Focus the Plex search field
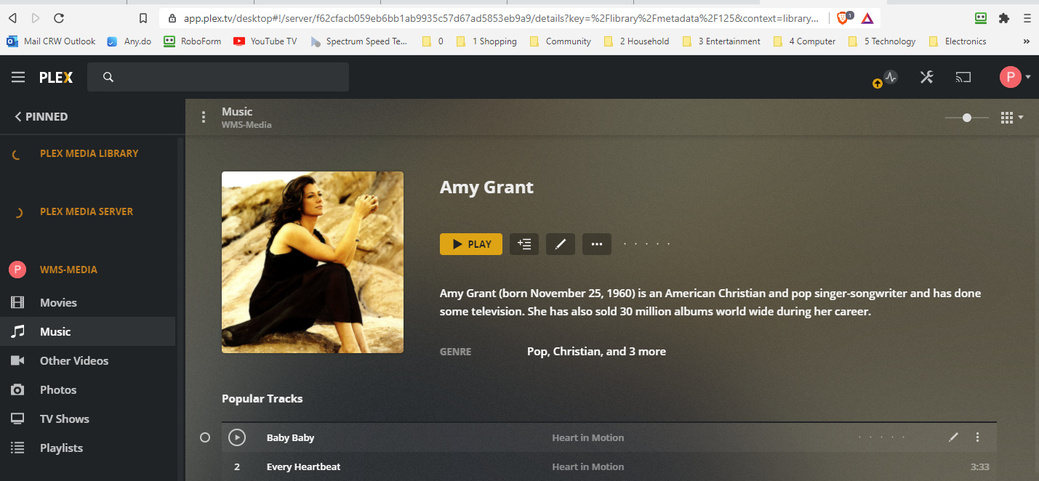1039x481 pixels. point(218,78)
